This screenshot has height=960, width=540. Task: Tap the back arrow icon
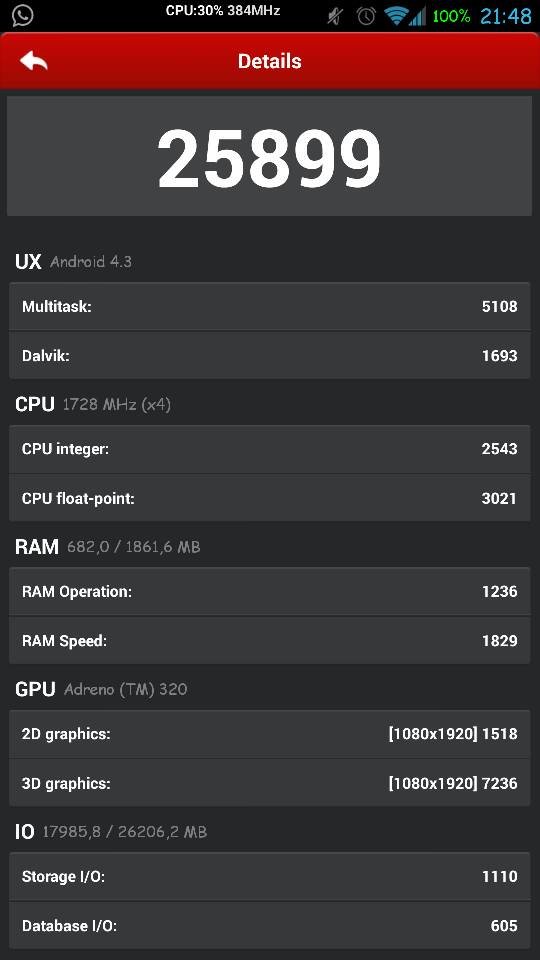point(34,61)
